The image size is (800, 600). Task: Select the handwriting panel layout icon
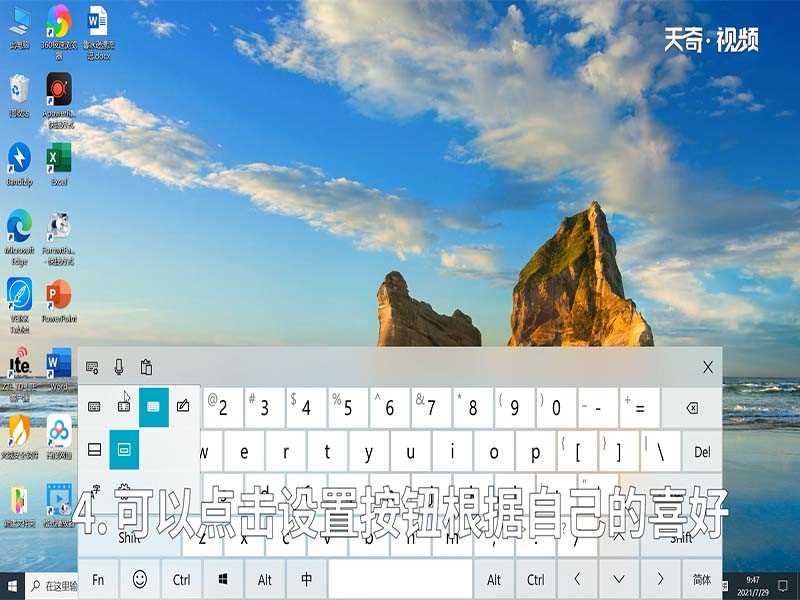click(x=183, y=406)
